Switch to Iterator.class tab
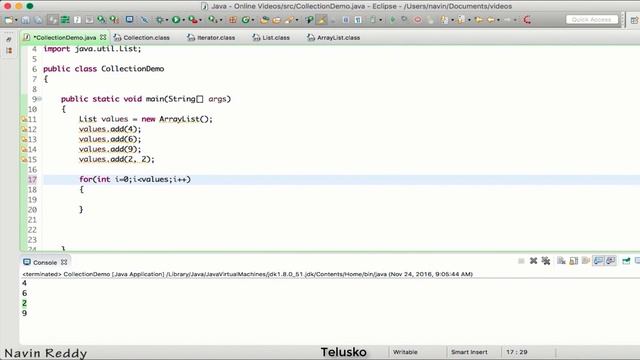Viewport: 640px width, 360px height. pyautogui.click(x=211, y=38)
